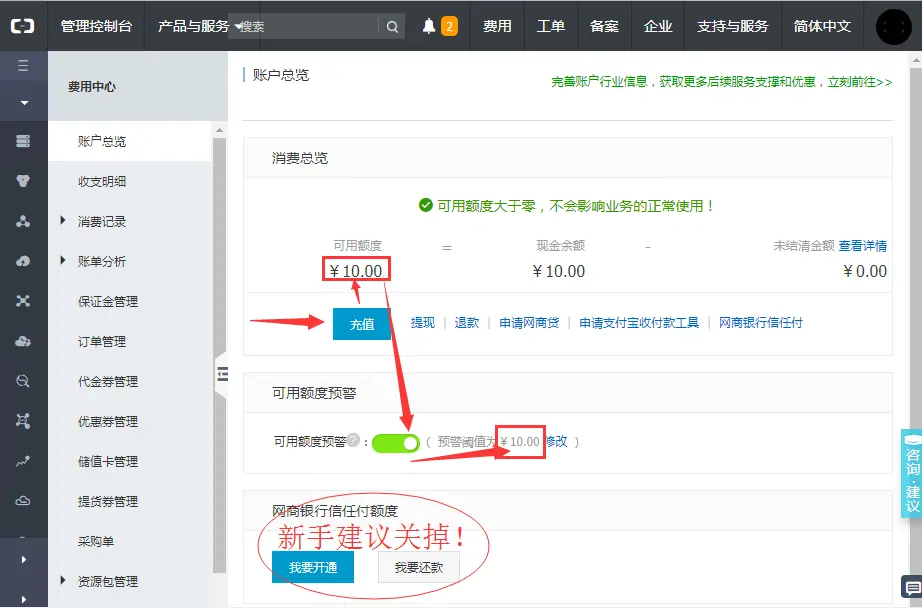922x608 pixels.
Task: Collapse the dark sidebar down-caret section
Action: point(24,103)
